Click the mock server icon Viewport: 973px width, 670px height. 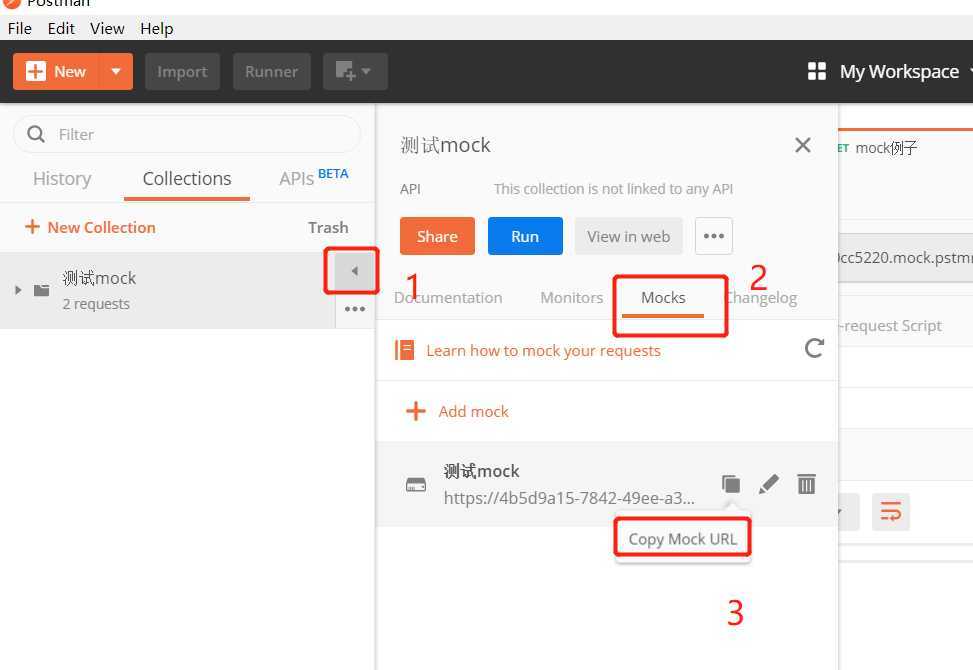416,485
